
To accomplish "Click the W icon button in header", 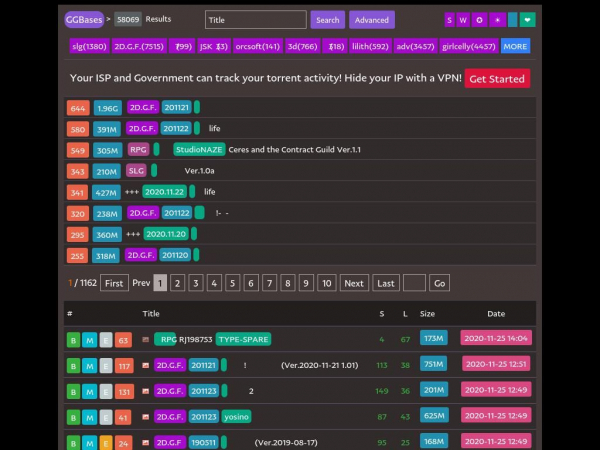I will point(463,20).
